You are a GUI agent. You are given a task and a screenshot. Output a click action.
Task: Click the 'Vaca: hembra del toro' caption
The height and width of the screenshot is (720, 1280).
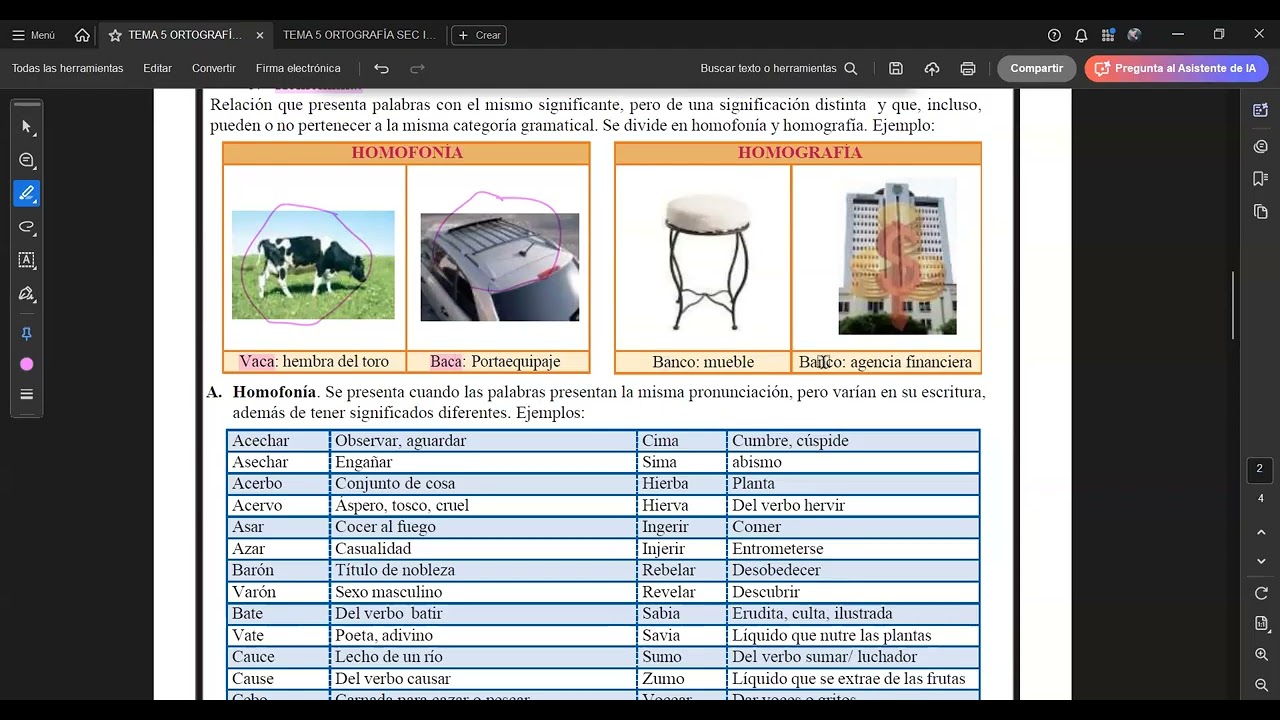(314, 362)
